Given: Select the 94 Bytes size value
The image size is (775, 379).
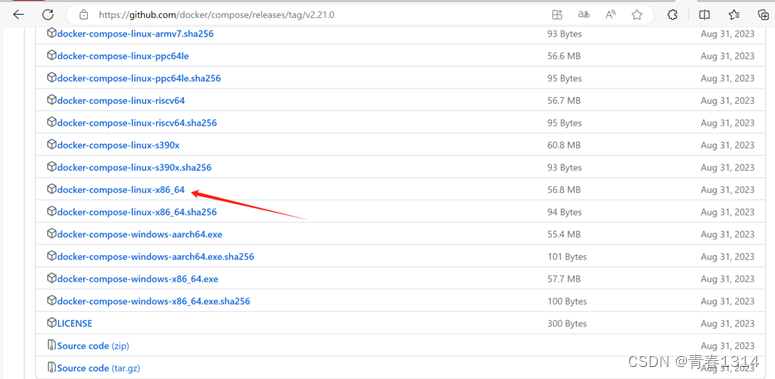Looking at the screenshot, I should click(564, 212).
